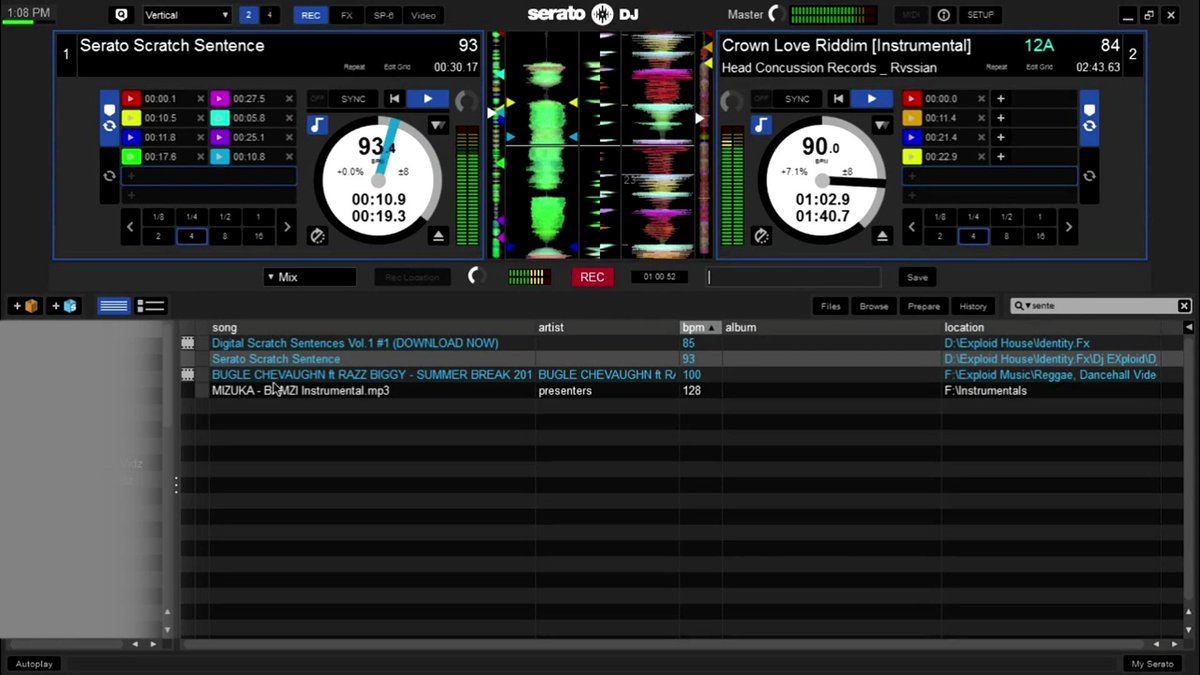The image size is (1200, 675).
Task: Open the Prepare panel tab
Action: coord(924,306)
